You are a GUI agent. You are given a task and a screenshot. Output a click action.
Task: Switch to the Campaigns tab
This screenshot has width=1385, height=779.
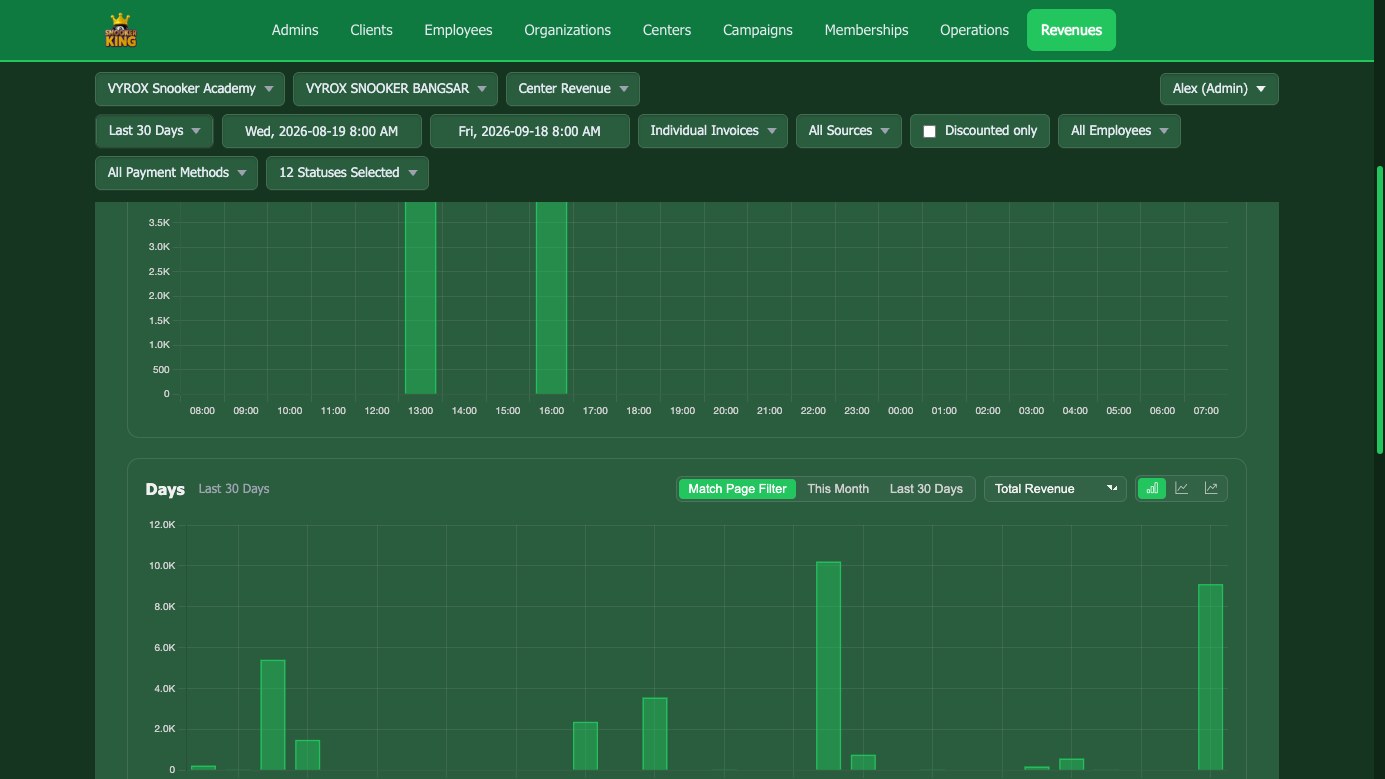coord(758,30)
